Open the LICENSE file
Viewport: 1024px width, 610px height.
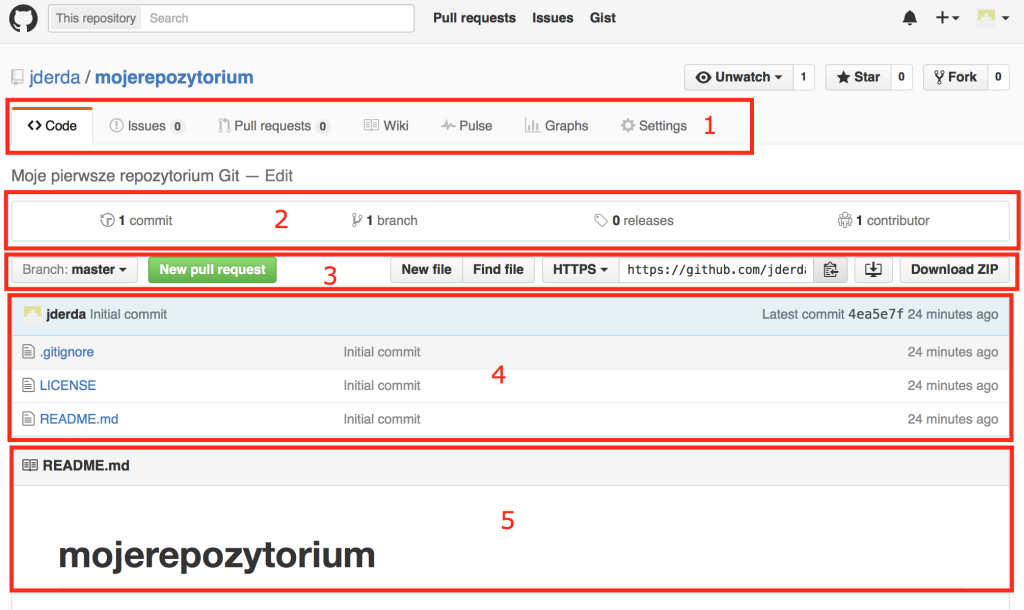[68, 385]
